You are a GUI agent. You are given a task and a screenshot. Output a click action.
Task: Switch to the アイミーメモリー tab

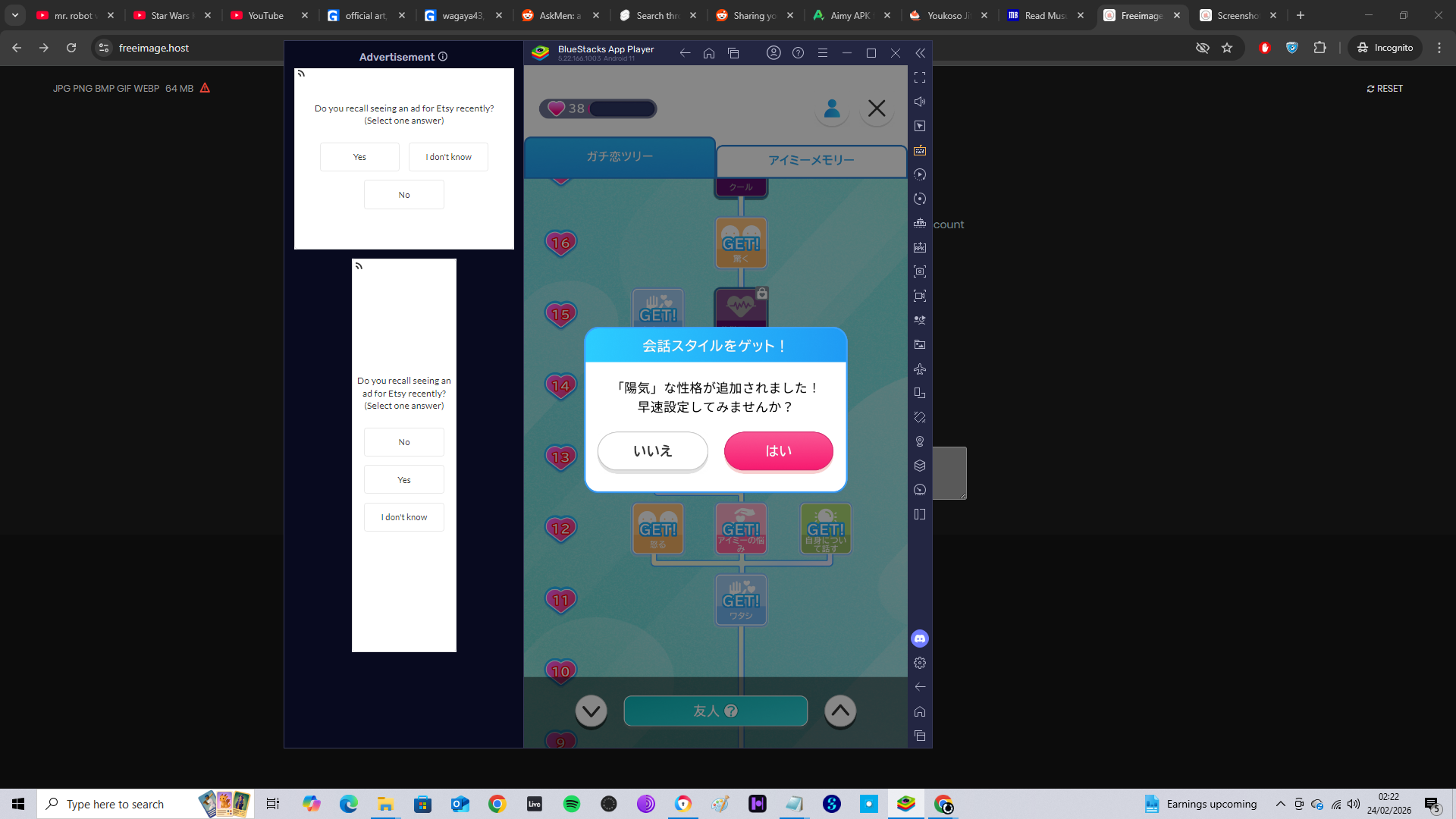(x=811, y=161)
